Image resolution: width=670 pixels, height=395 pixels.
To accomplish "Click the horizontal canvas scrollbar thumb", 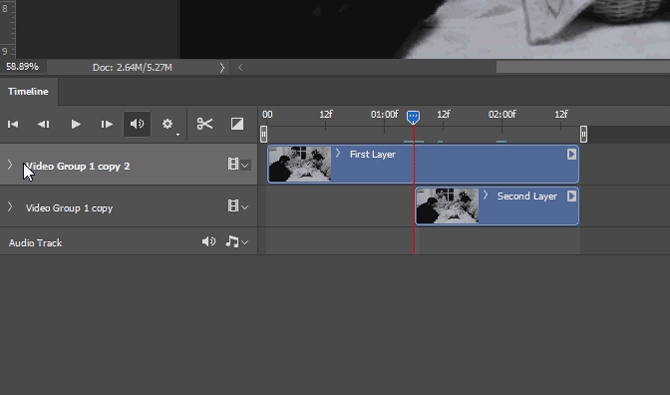I will pos(583,67).
